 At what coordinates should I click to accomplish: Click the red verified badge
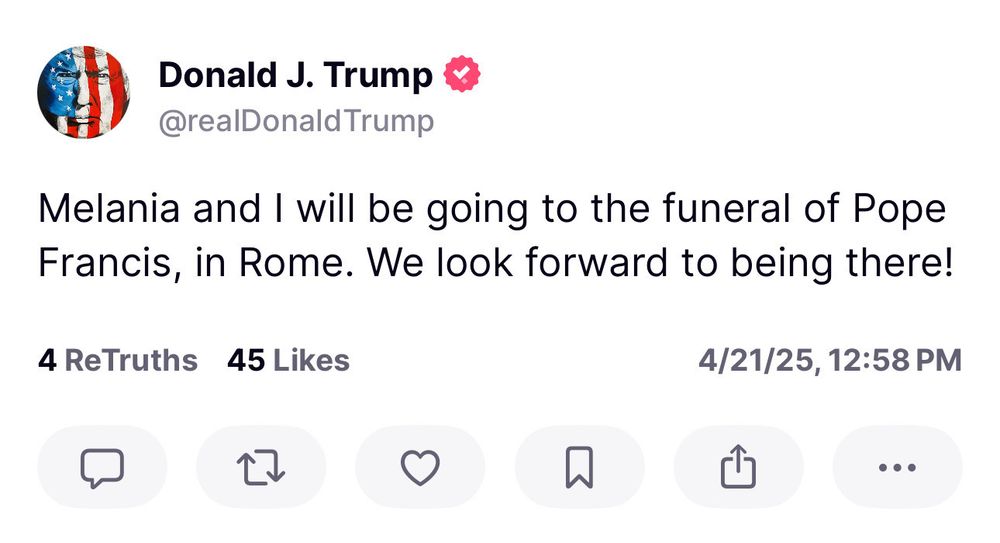pos(462,75)
